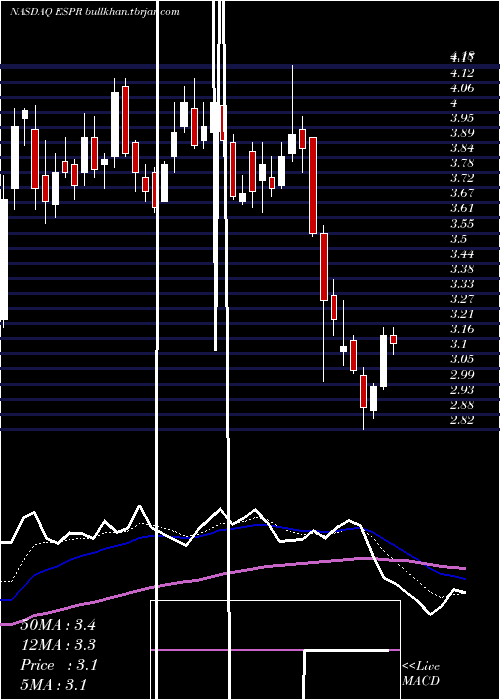Click the 4.12 price axis label
This screenshot has height=700, width=500.
[x=462, y=73]
